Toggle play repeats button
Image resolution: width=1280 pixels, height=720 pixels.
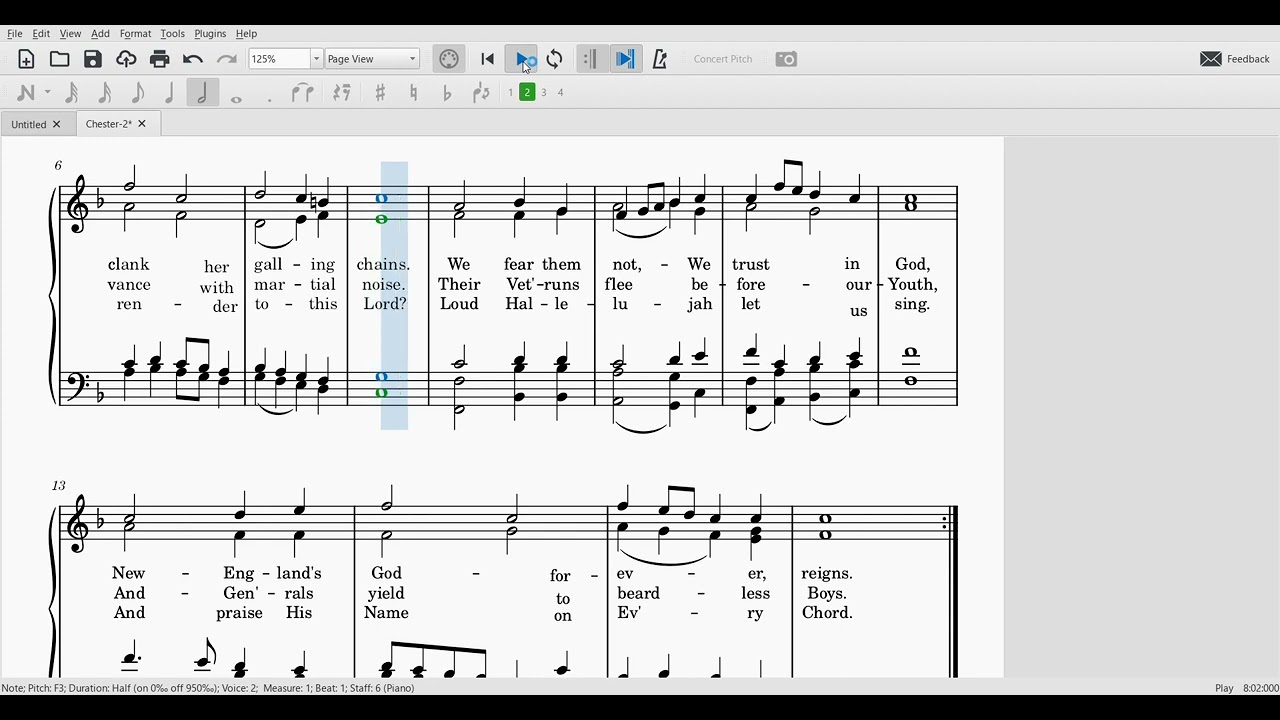pyautogui.click(x=590, y=59)
